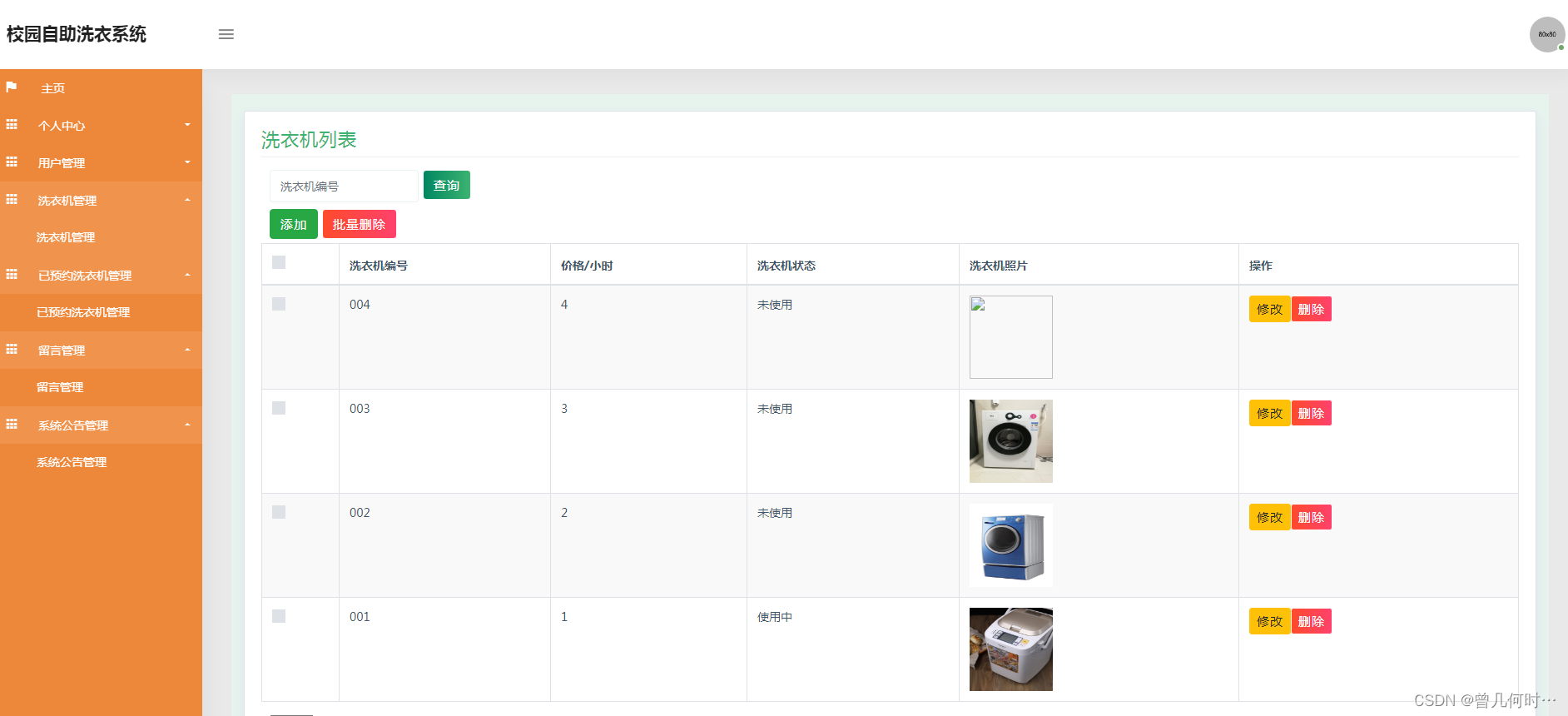The image size is (1568, 716).
Task: Click the grid icon beside 系统公告管理 parent menu
Action: [12, 425]
